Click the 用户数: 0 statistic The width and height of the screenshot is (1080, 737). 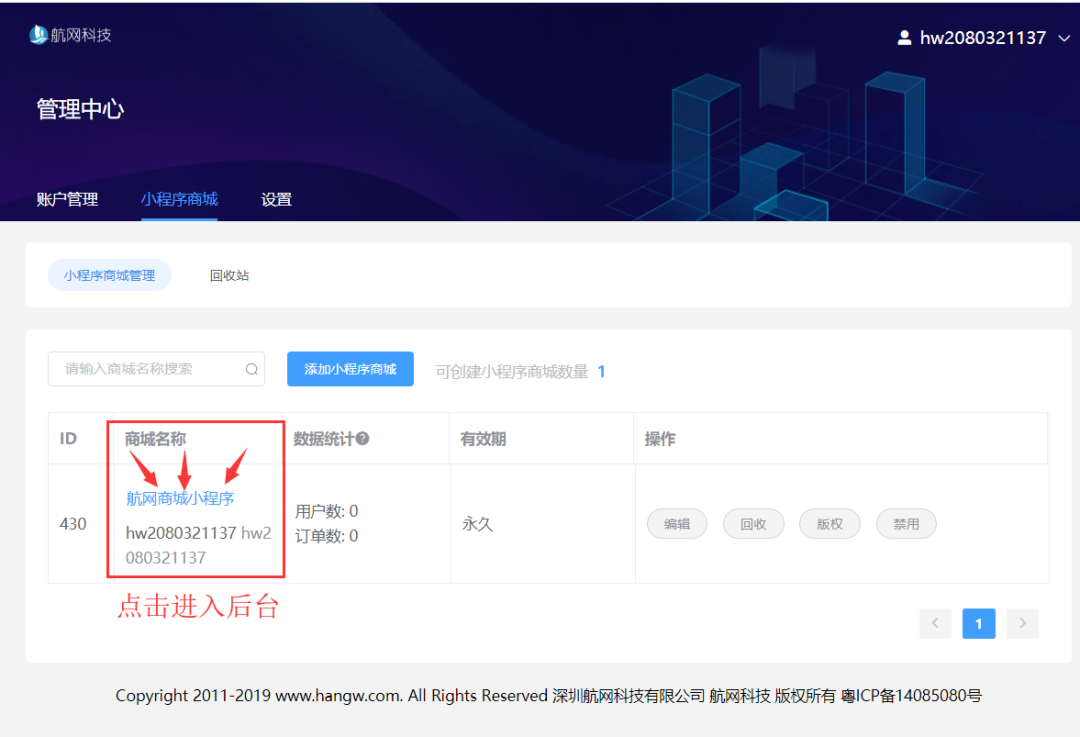click(326, 512)
